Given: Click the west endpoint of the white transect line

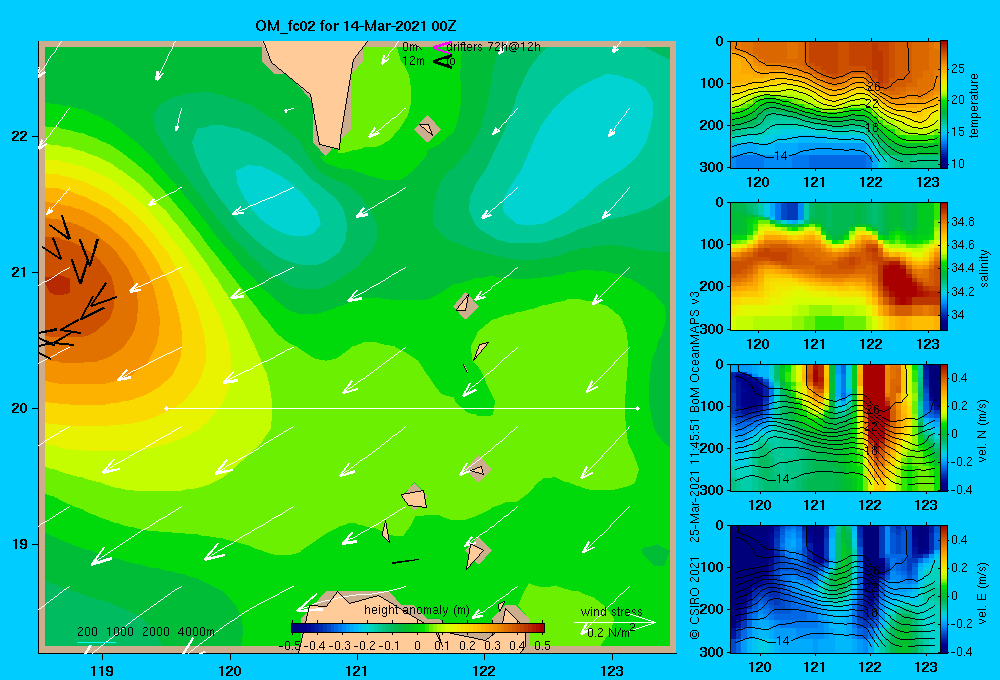Looking at the screenshot, I should tap(166, 408).
